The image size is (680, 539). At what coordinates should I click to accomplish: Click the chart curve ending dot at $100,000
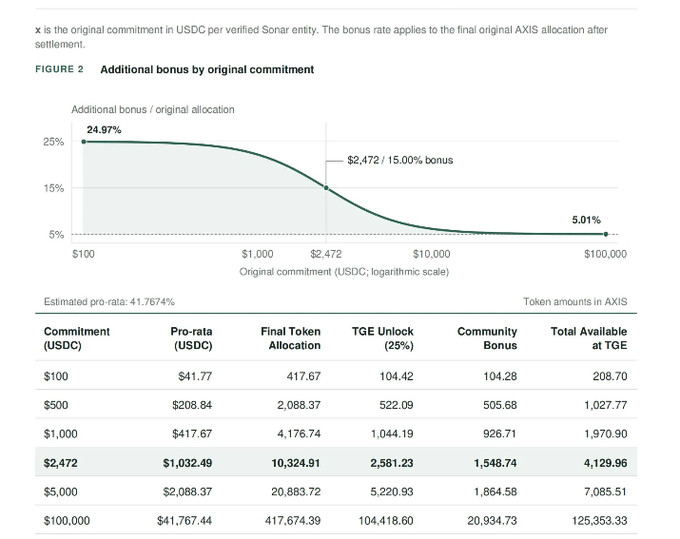tap(606, 234)
